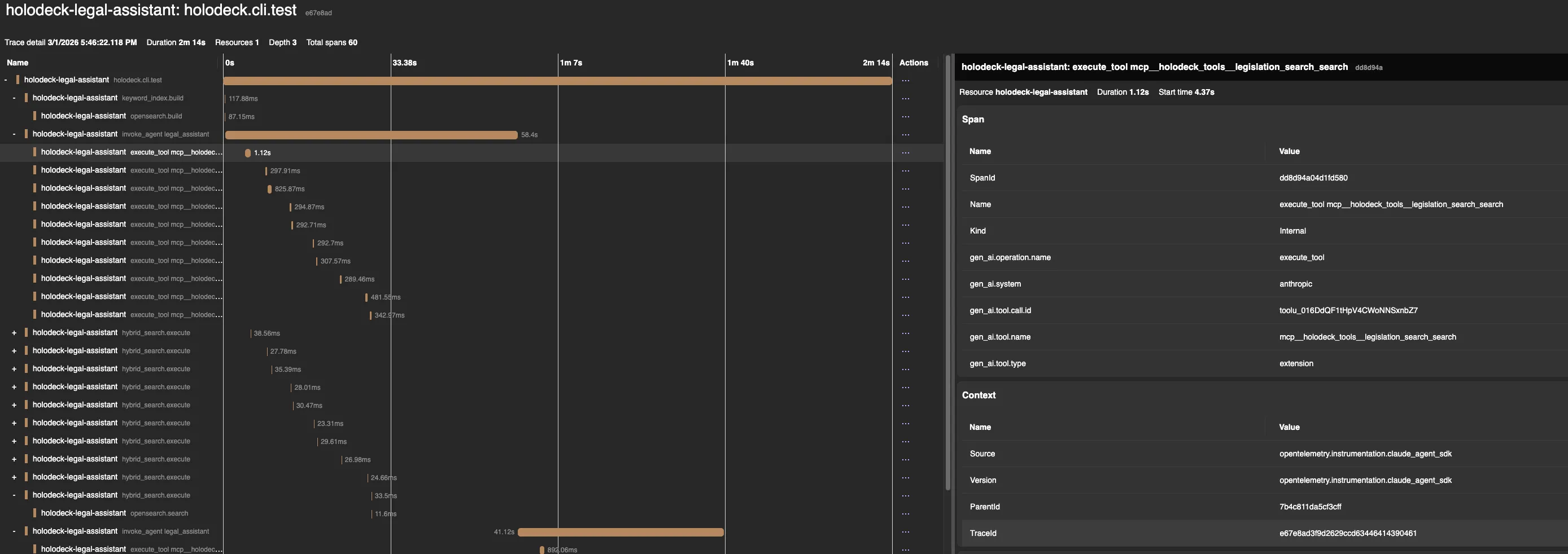Open actions menu for root holodeck.cli.test span
Image resolution: width=1568 pixels, height=554 pixels.
906,80
